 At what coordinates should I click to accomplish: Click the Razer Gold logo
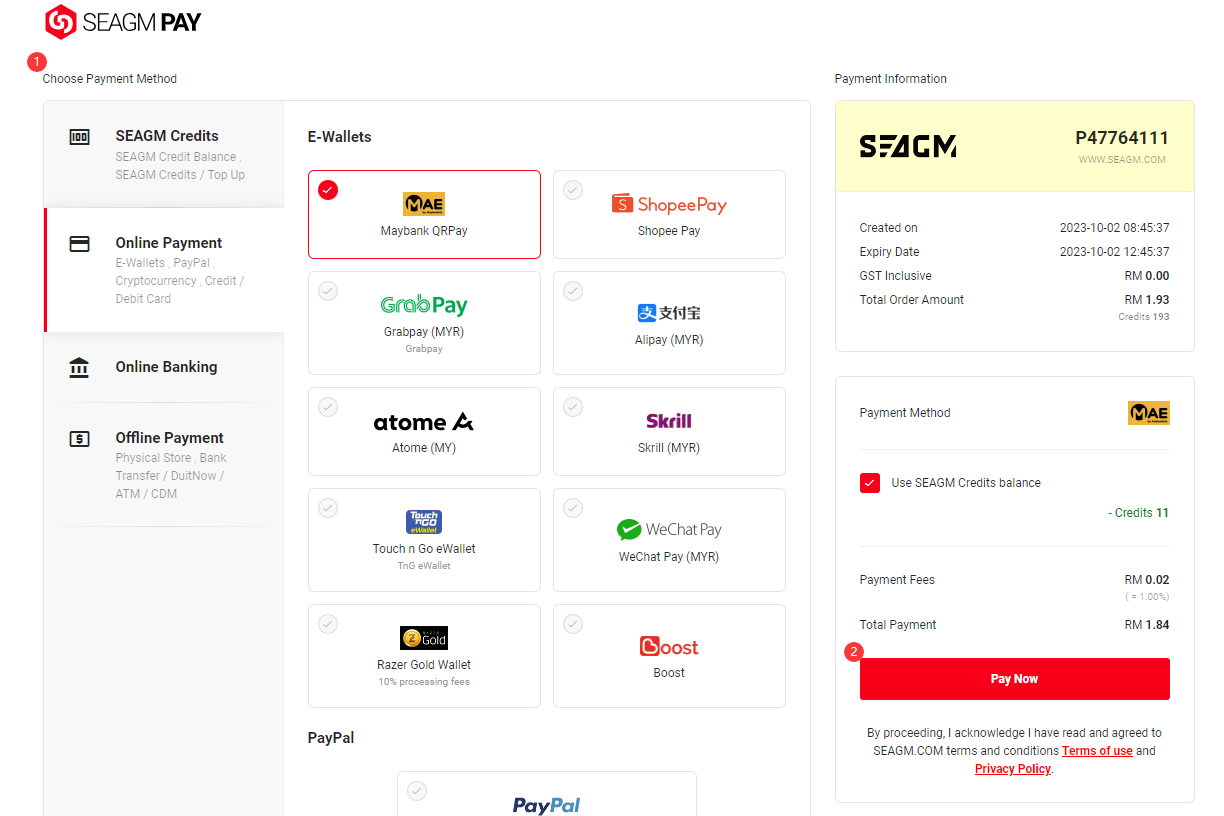point(424,638)
